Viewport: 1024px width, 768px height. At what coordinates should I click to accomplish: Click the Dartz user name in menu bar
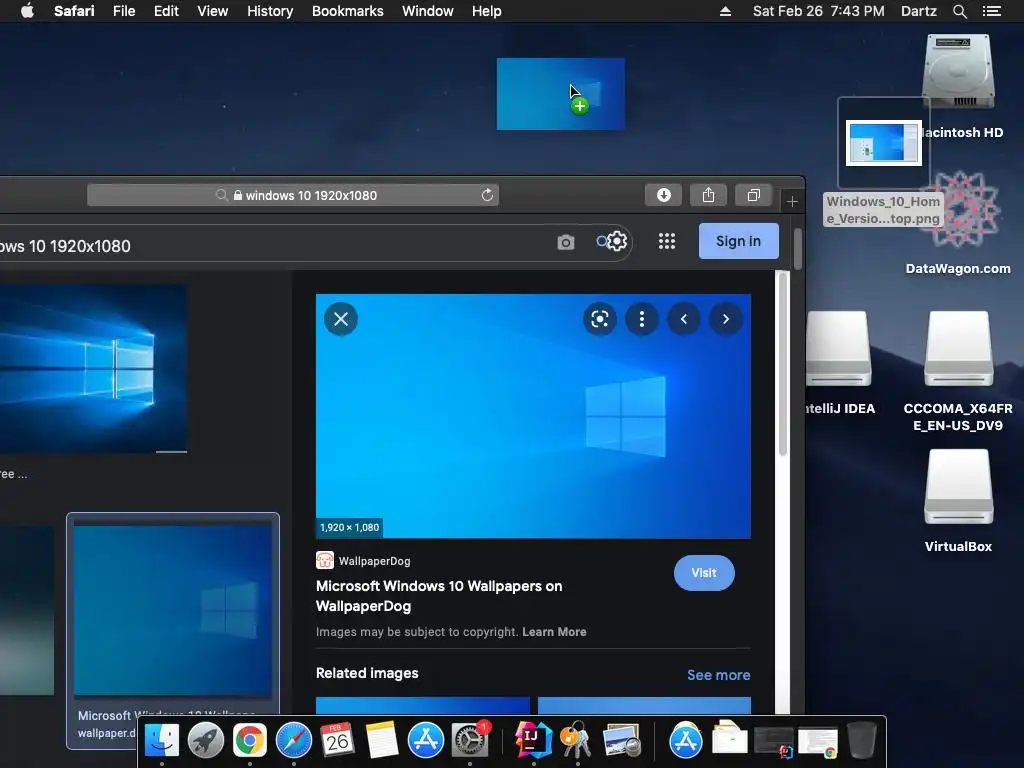(x=918, y=11)
